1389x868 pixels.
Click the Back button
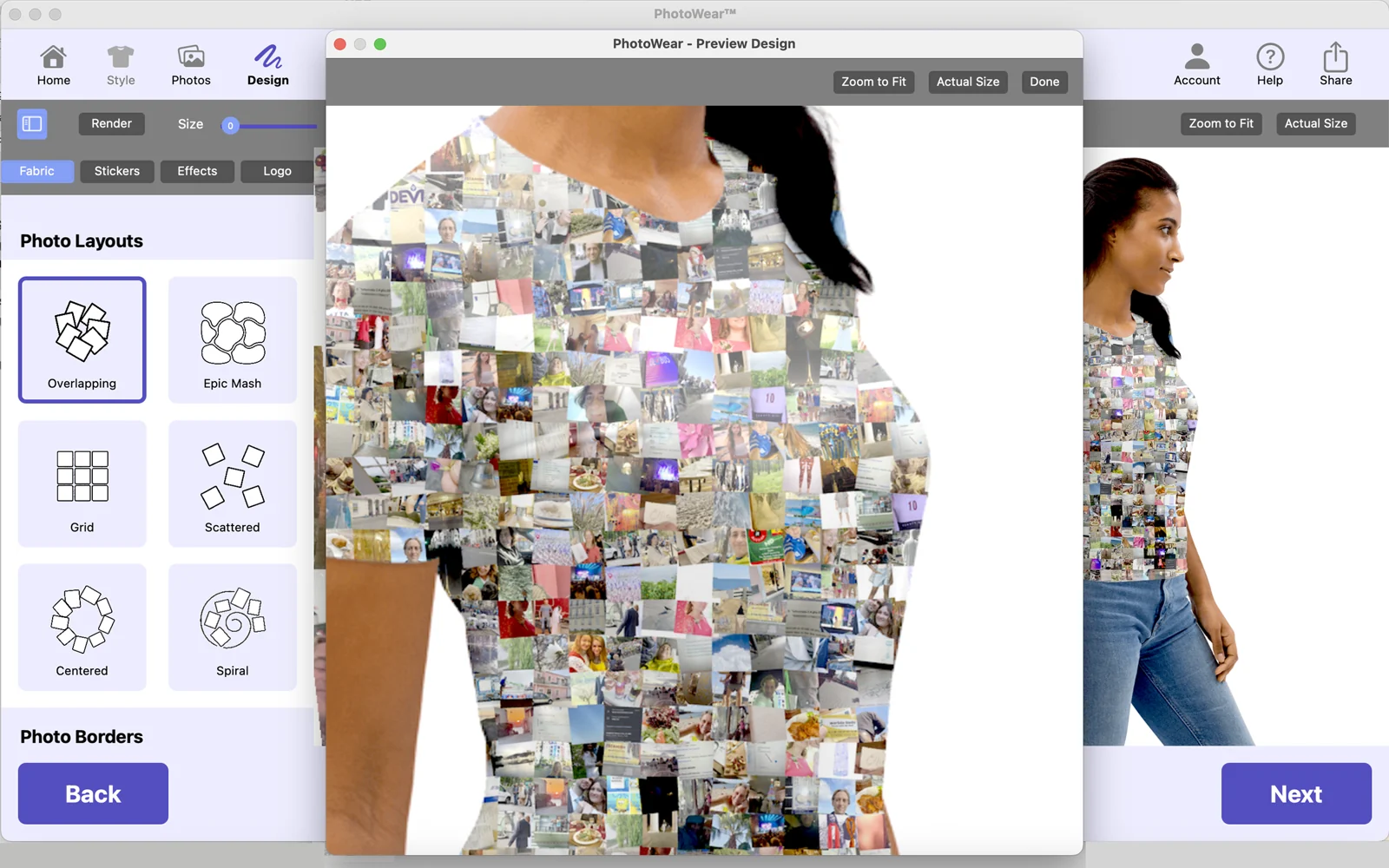pos(93,793)
